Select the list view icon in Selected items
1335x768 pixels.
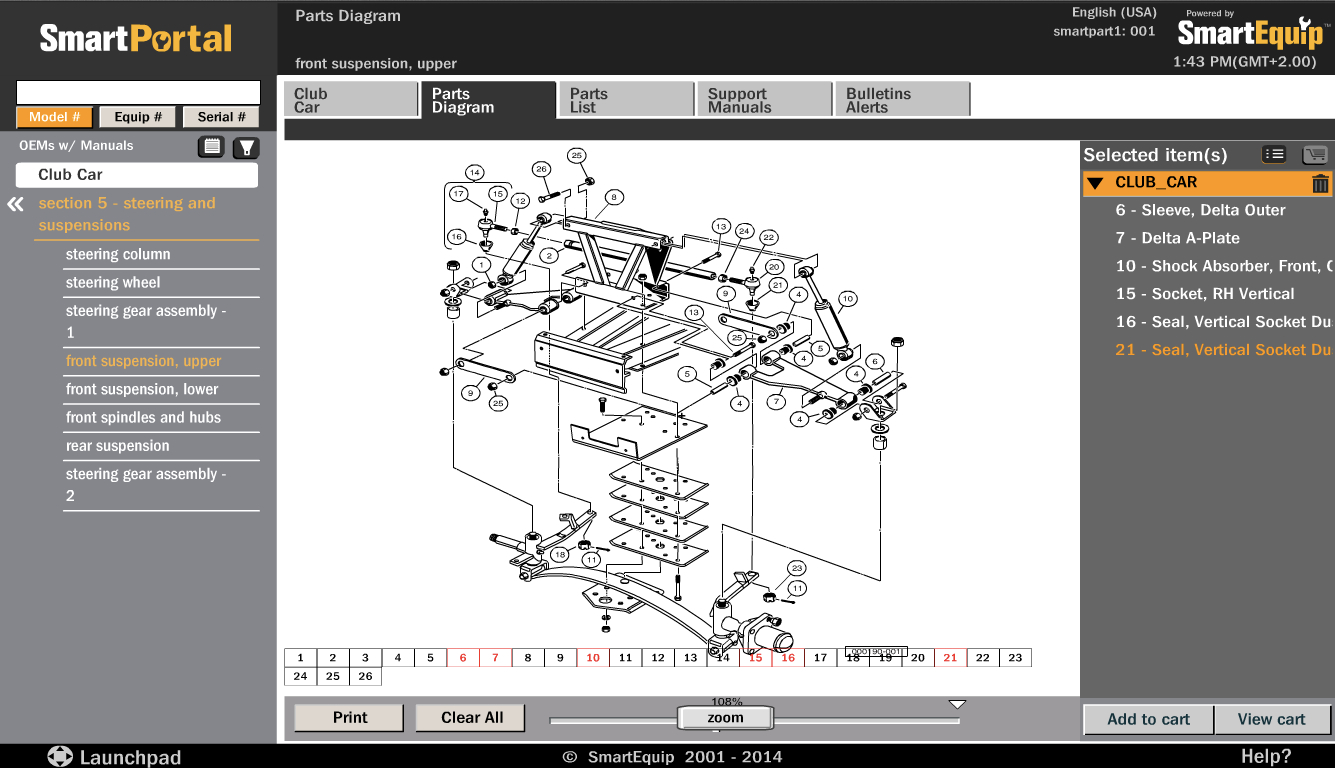[x=1274, y=154]
